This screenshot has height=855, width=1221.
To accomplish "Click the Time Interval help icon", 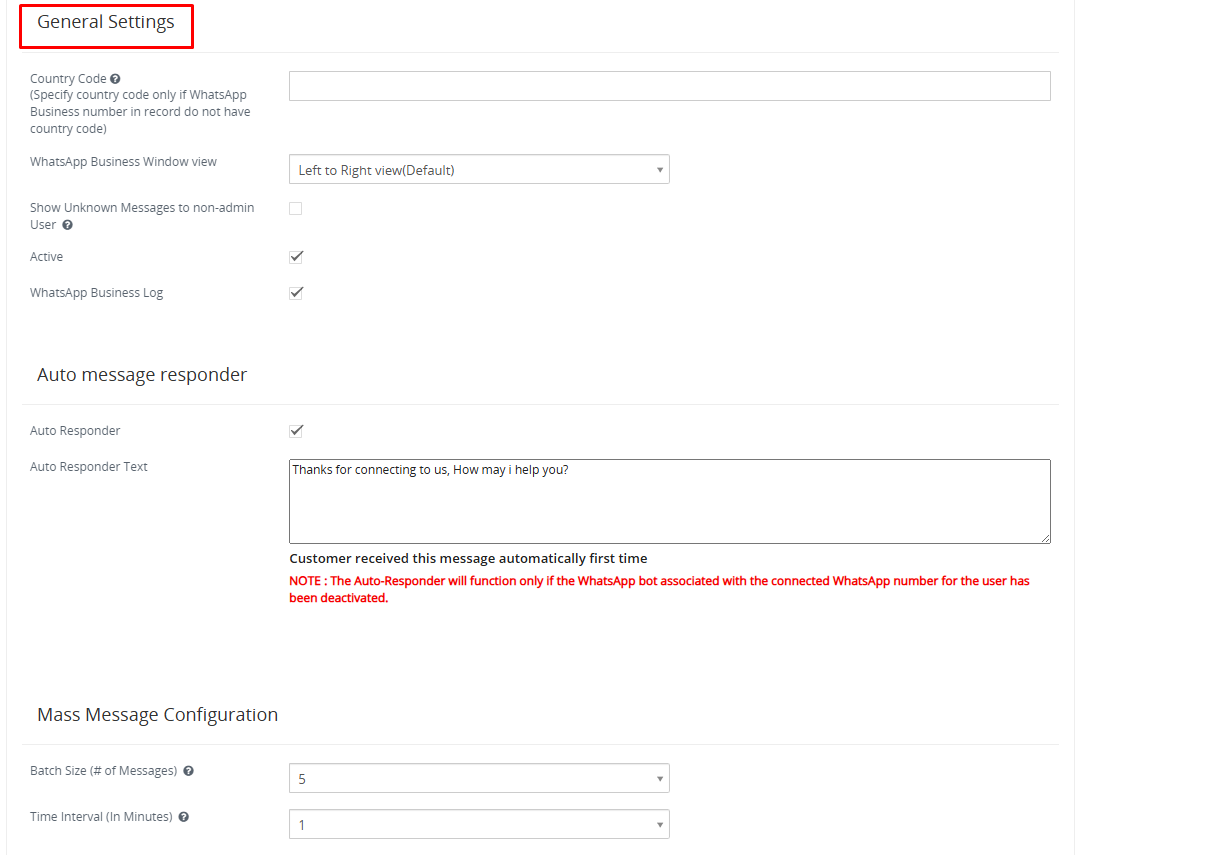I will pyautogui.click(x=184, y=817).
